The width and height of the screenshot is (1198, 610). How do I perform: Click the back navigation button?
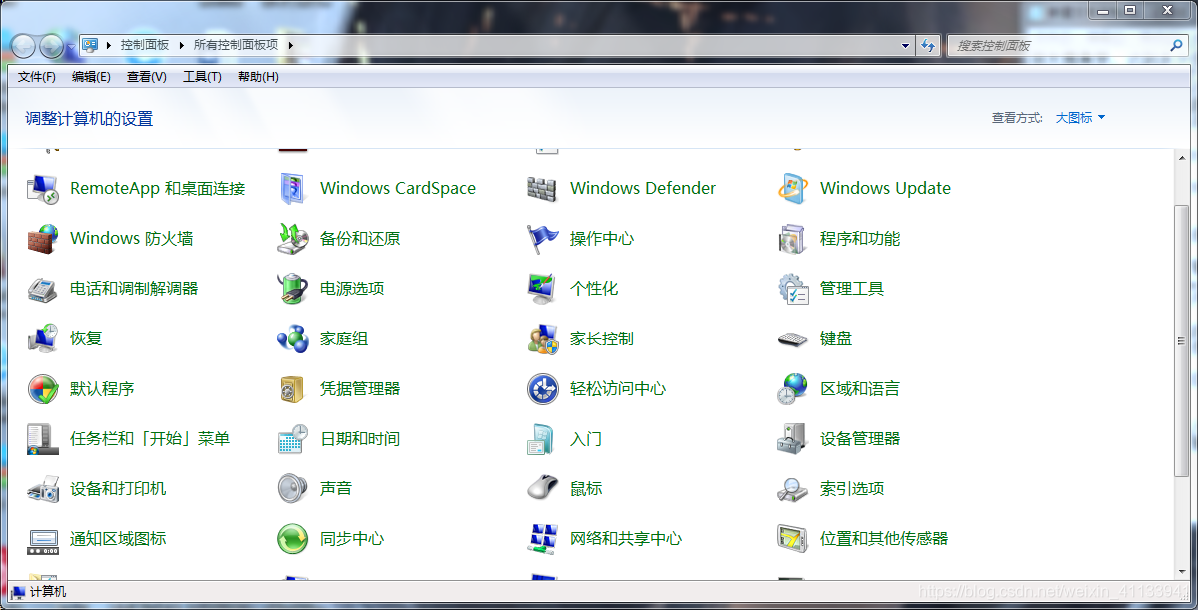pyautogui.click(x=21, y=45)
